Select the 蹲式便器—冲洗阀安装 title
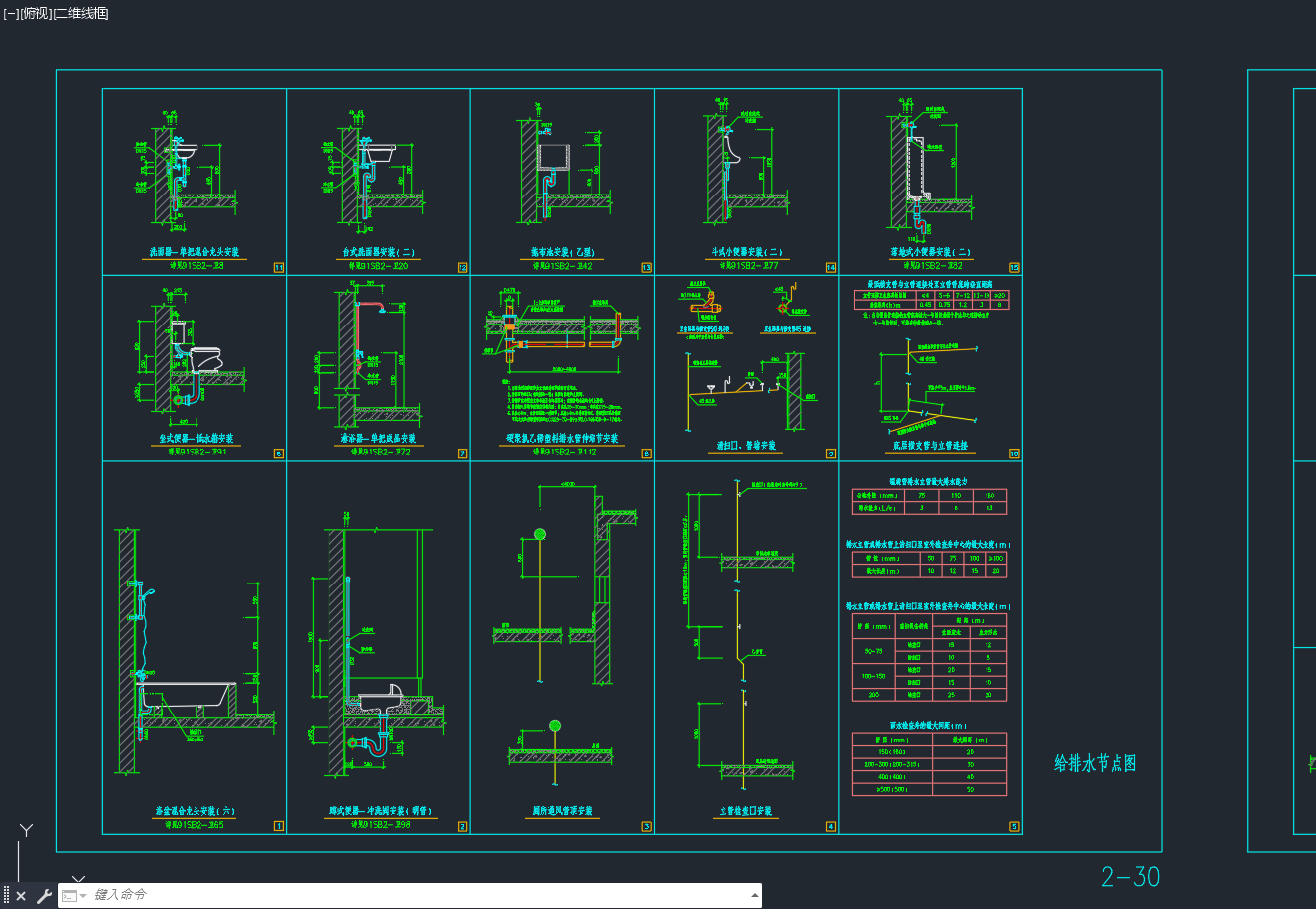This screenshot has height=909, width=1316. [381, 812]
